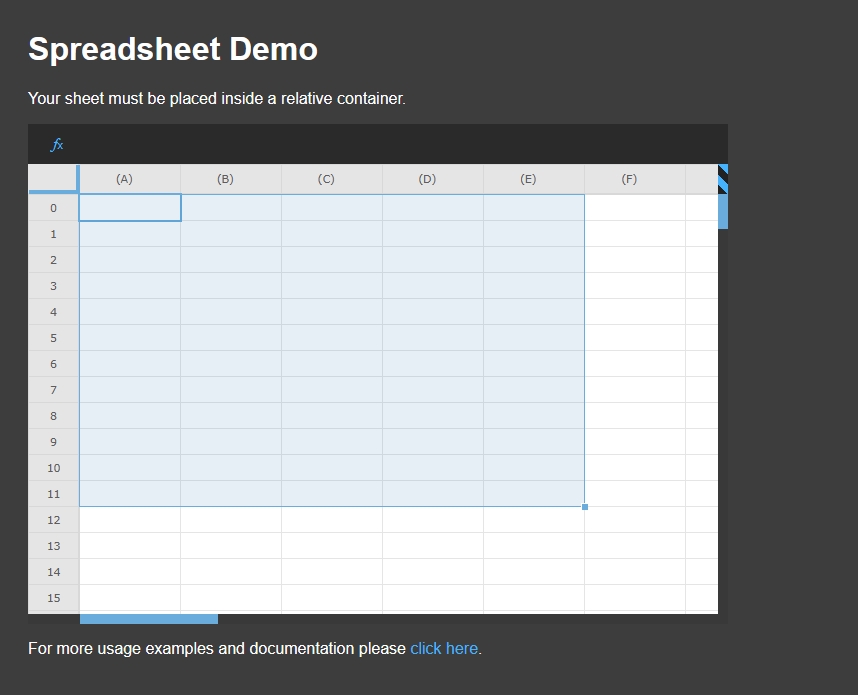This screenshot has height=695, width=858.
Task: Open the 'click here' documentation link
Action: click(x=444, y=648)
